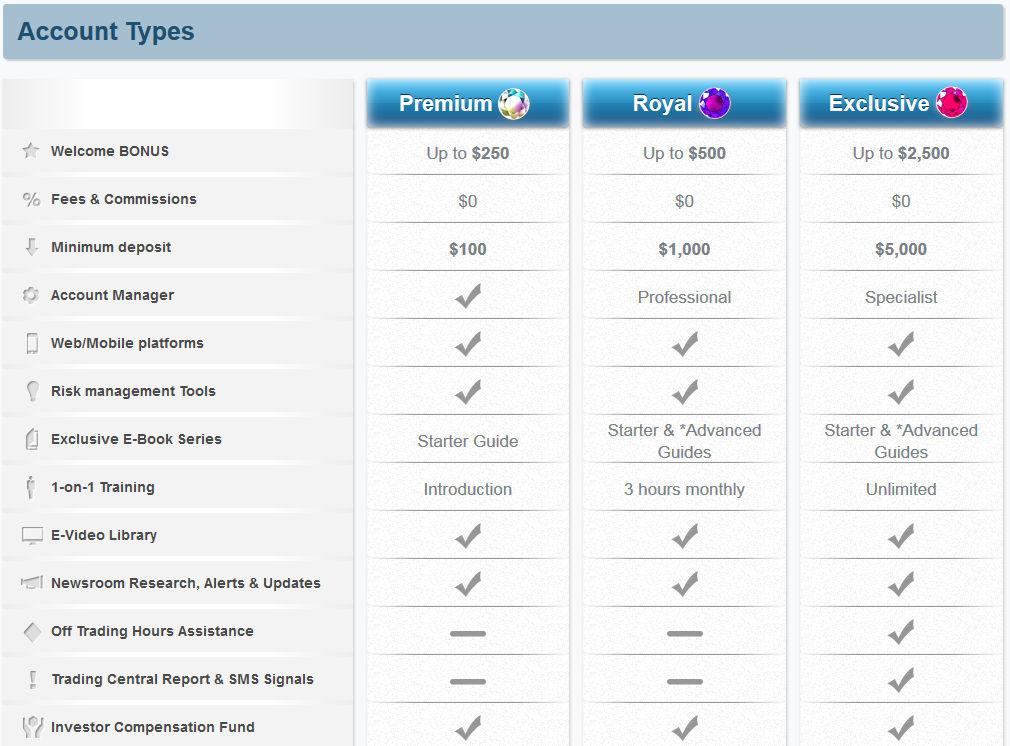Click the book icon beside Exclusive E-Book Series

coord(32,439)
